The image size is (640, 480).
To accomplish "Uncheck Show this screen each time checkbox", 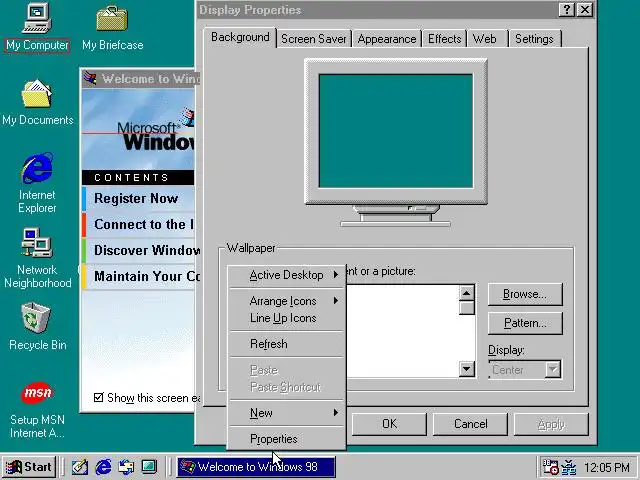I will pyautogui.click(x=98, y=398).
